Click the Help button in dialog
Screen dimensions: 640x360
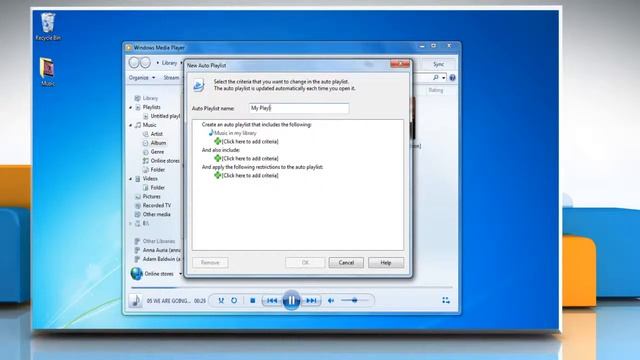(386, 262)
